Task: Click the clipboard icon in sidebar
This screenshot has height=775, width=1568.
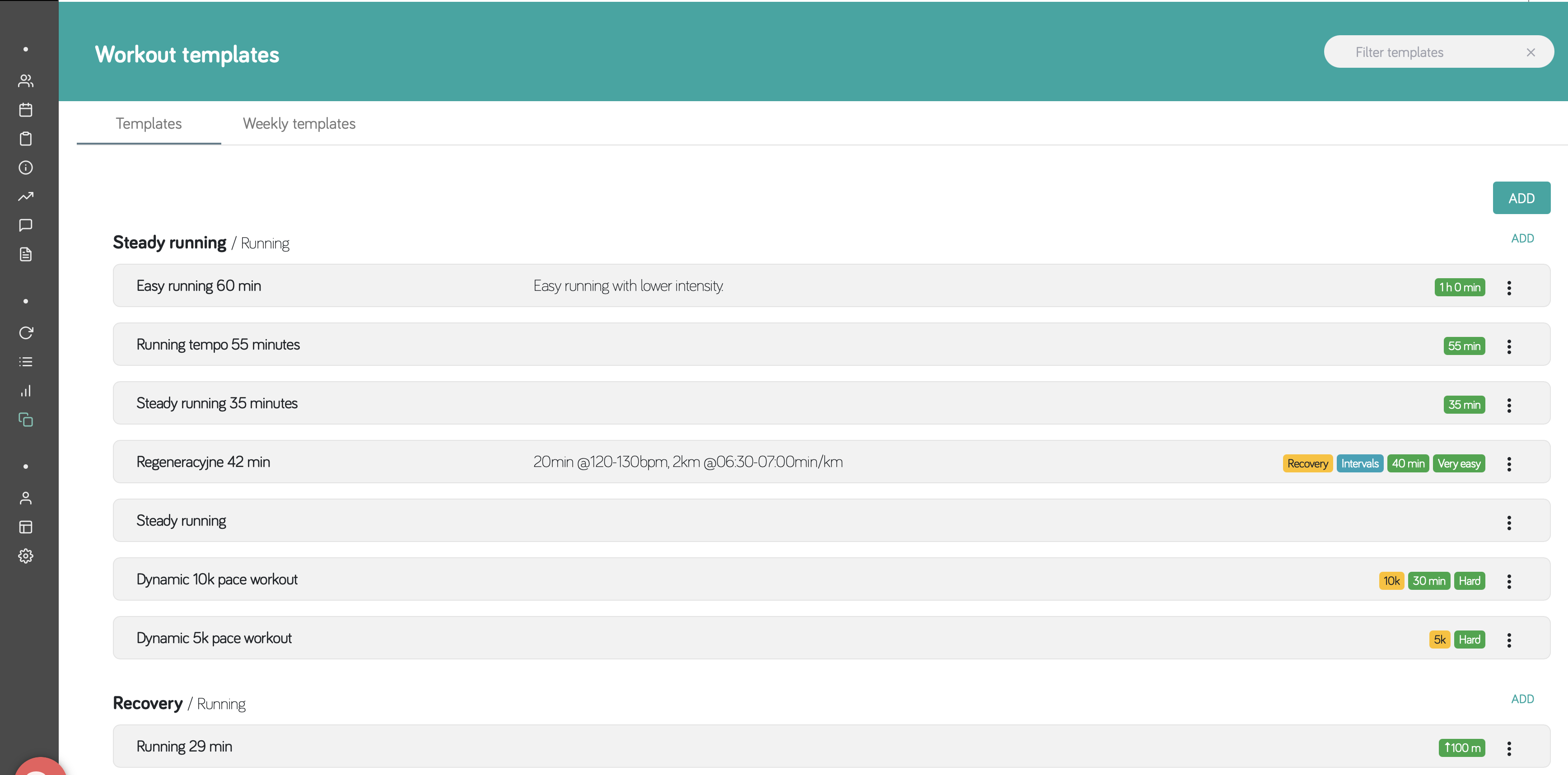Action: pos(26,139)
